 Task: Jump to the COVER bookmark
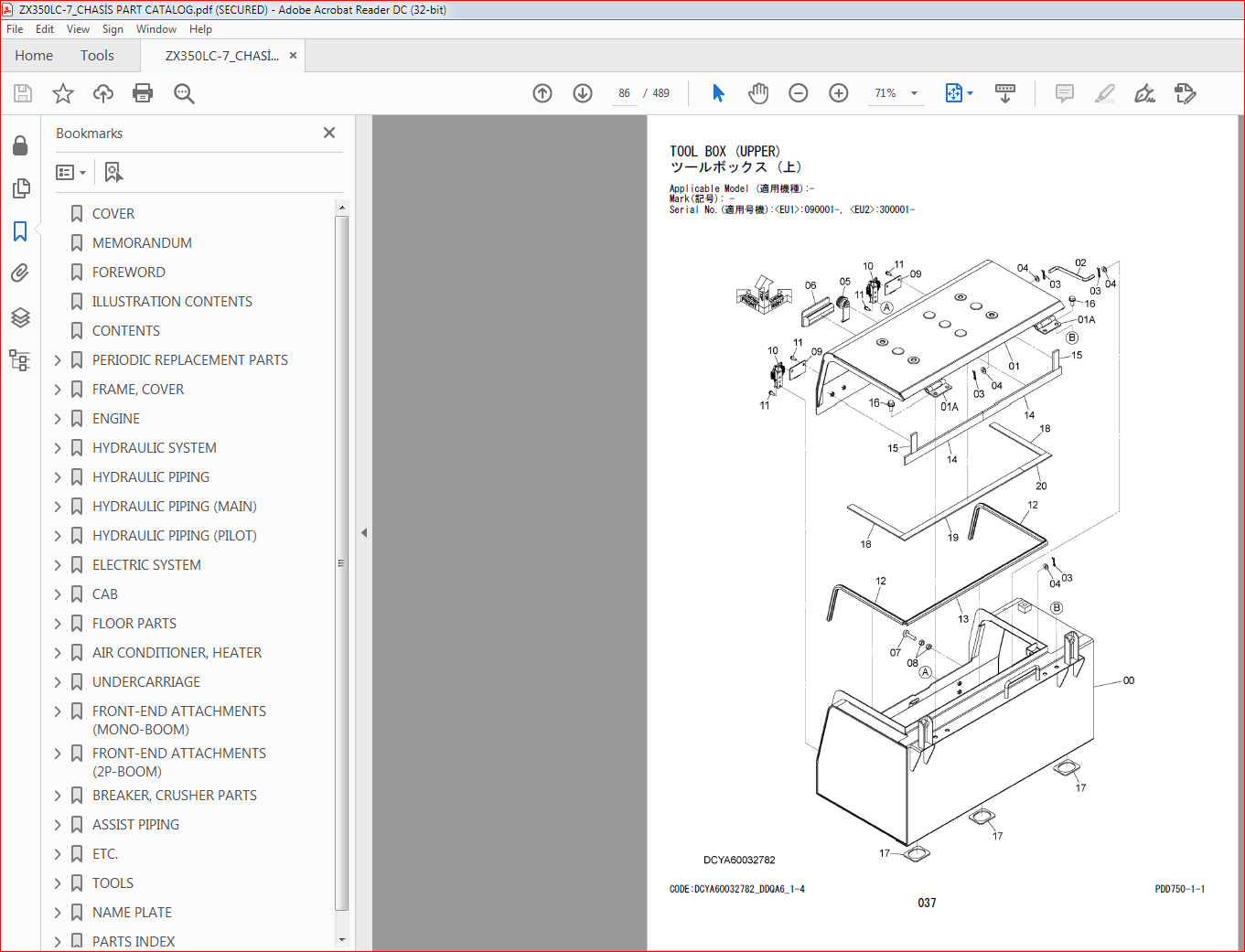(x=113, y=214)
